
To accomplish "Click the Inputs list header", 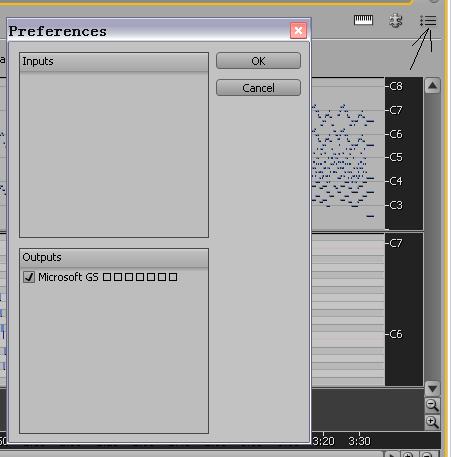I will pos(114,62).
